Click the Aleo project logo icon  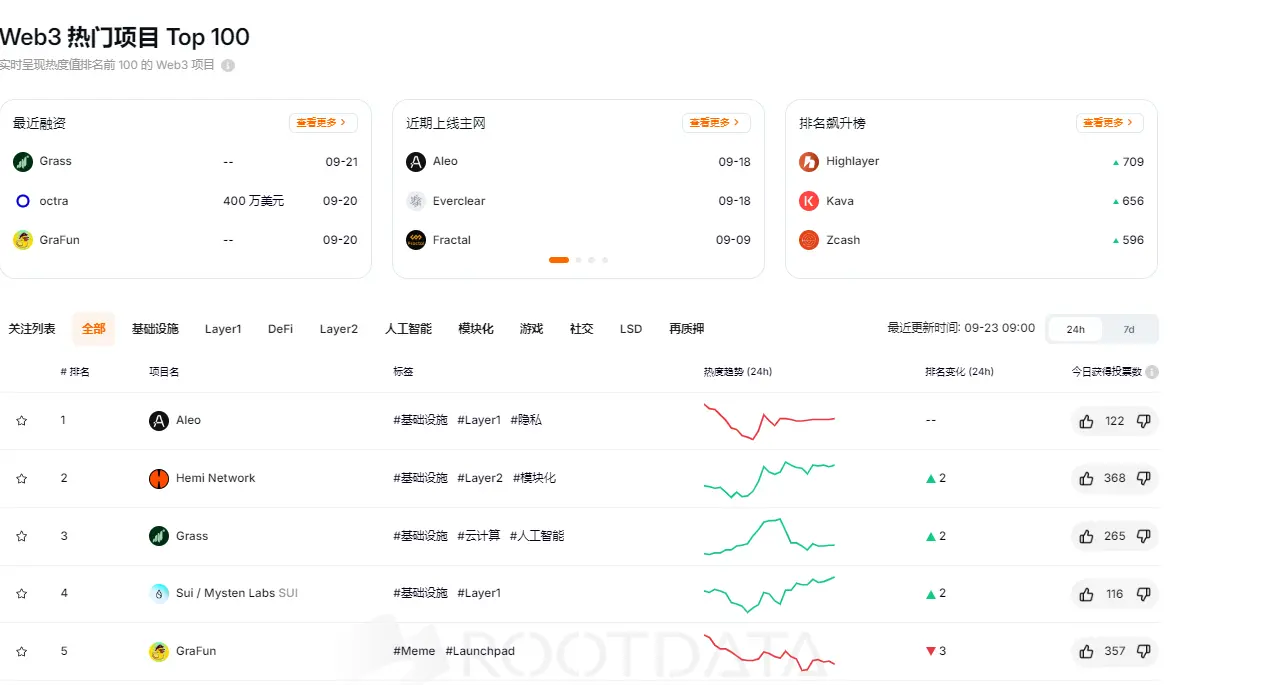click(157, 420)
